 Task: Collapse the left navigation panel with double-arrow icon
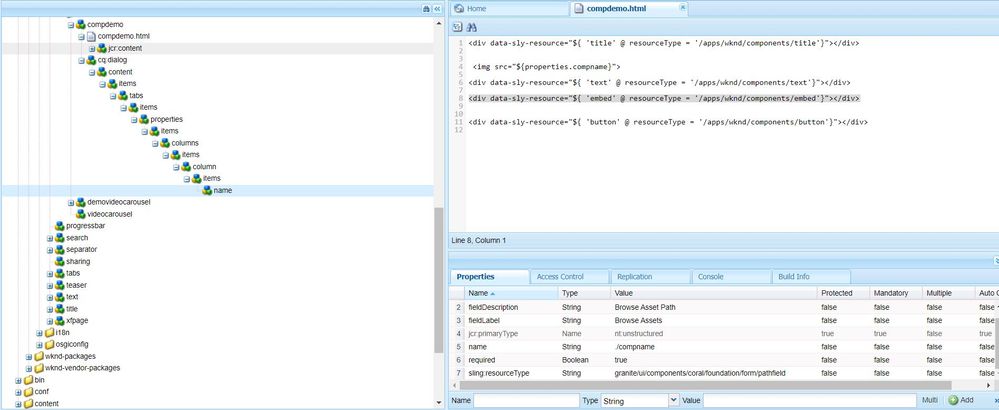click(437, 8)
